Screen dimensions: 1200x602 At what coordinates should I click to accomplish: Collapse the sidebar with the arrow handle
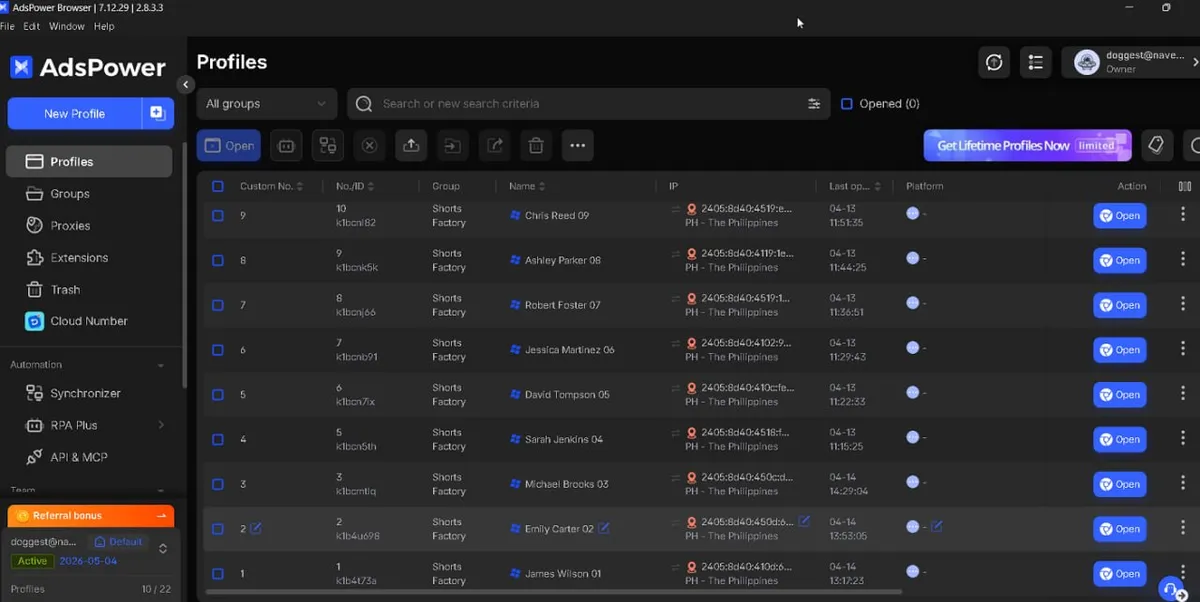click(185, 85)
